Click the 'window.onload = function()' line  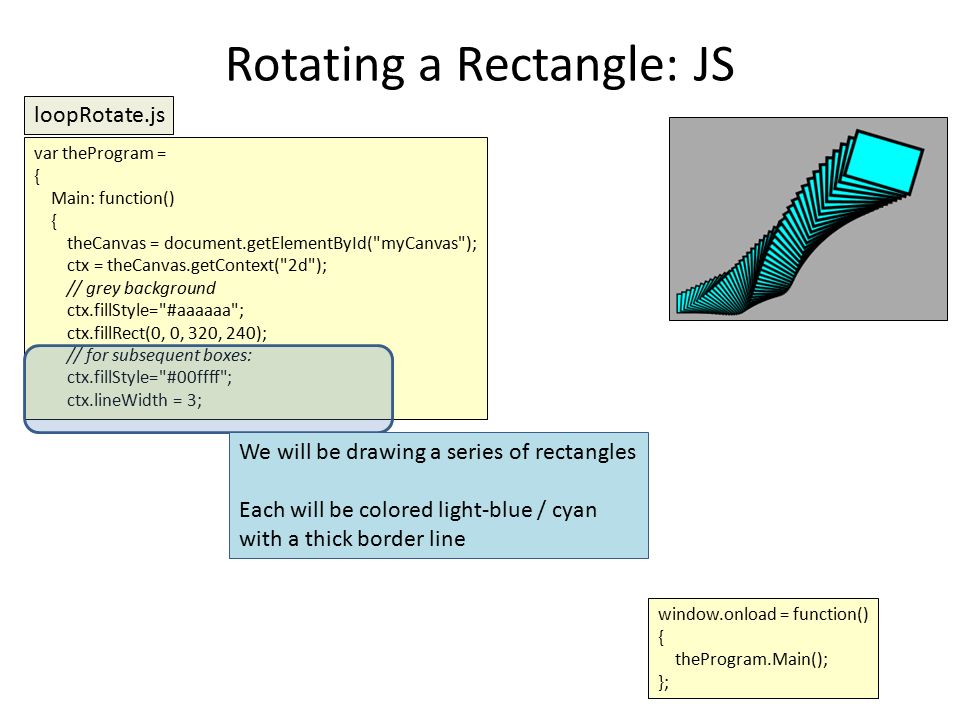(x=763, y=614)
